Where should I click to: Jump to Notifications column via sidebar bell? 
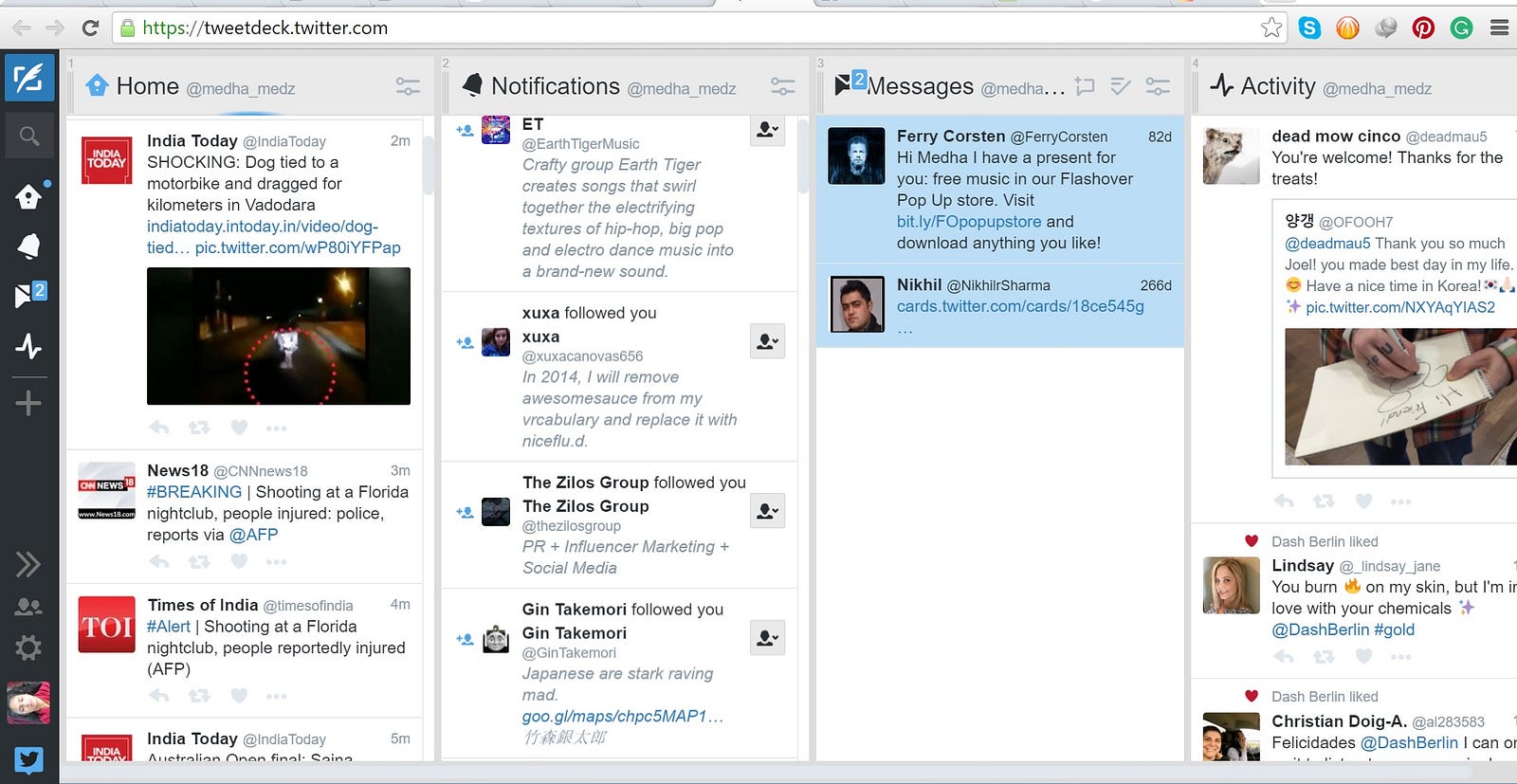tap(28, 246)
